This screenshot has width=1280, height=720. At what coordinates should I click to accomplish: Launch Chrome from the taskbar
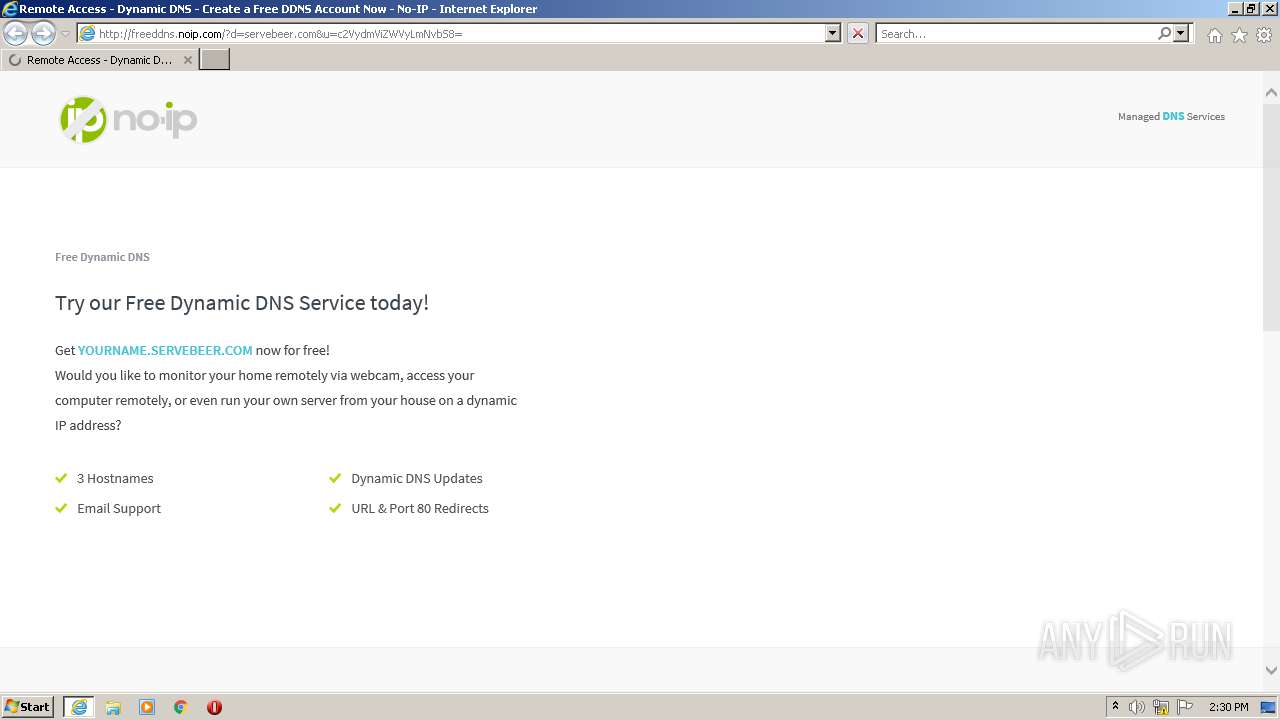coord(181,707)
